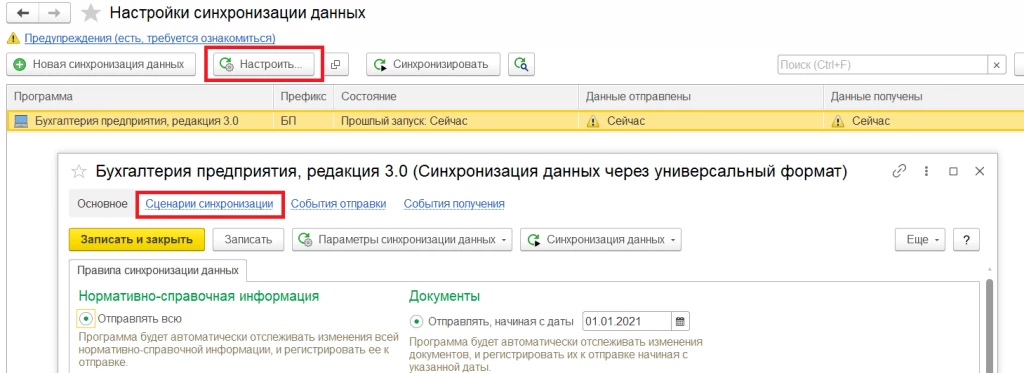The height and width of the screenshot is (373, 1024).
Task: Select the Бухгалтерия предприятия, редакция 3.0 row
Action: (x=515, y=120)
